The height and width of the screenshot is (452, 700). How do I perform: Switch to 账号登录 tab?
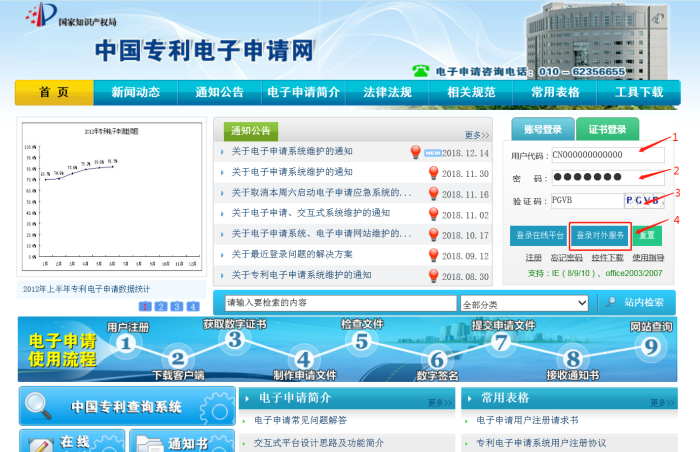click(543, 130)
